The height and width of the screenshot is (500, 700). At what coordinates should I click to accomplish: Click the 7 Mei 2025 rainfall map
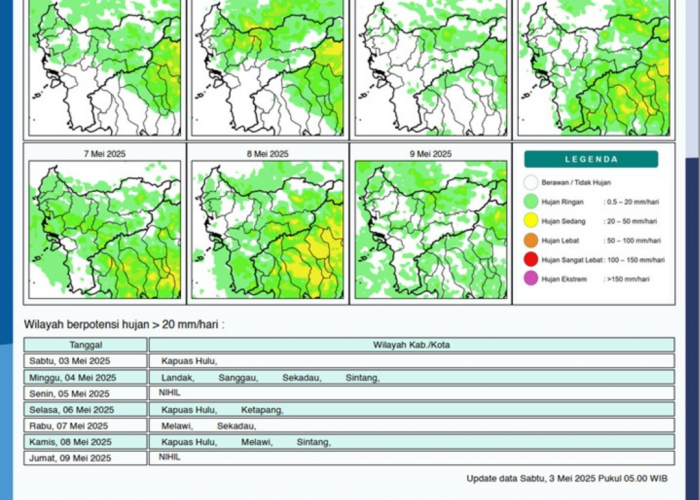[105, 230]
